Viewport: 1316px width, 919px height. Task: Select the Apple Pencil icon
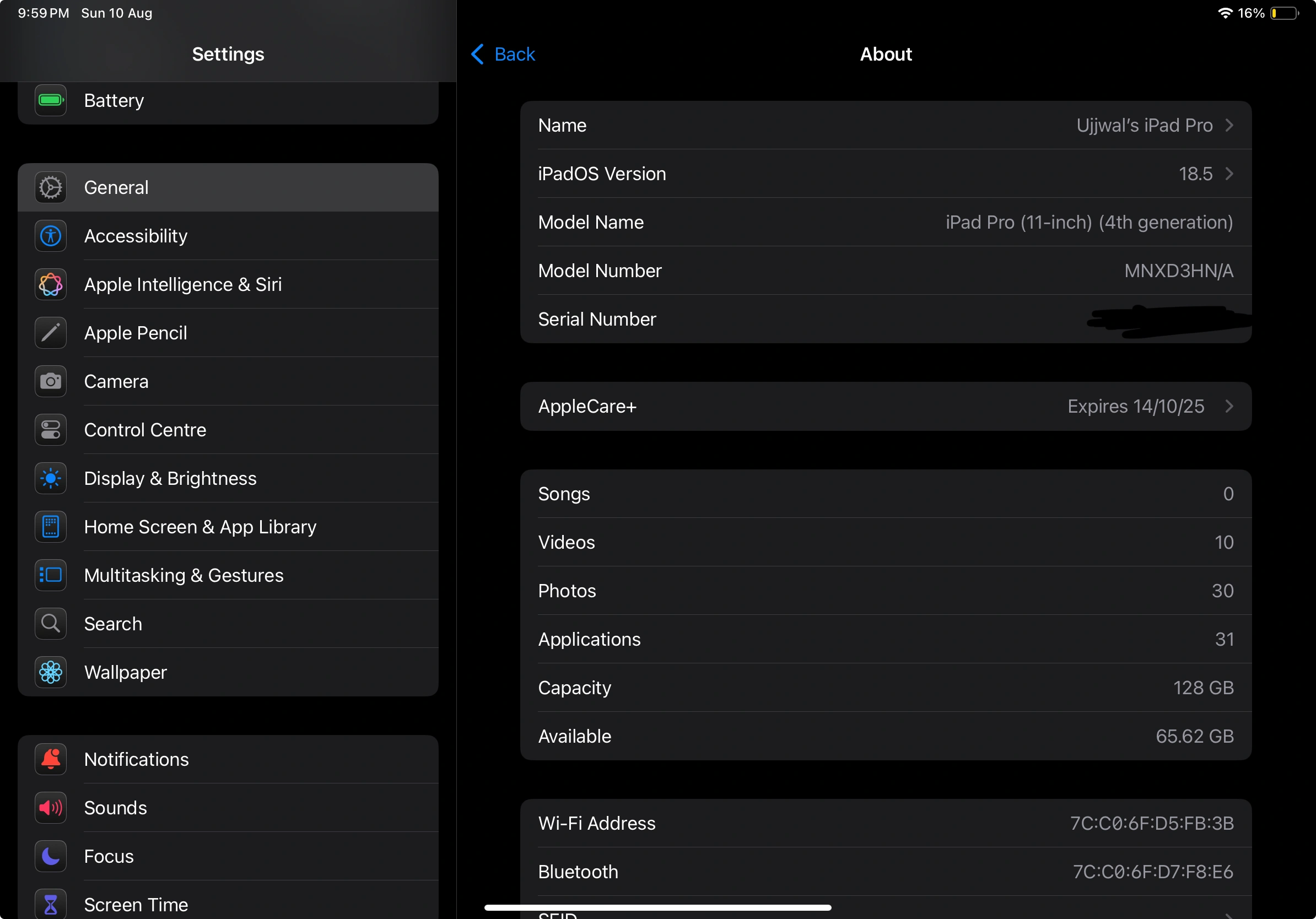[x=51, y=333]
